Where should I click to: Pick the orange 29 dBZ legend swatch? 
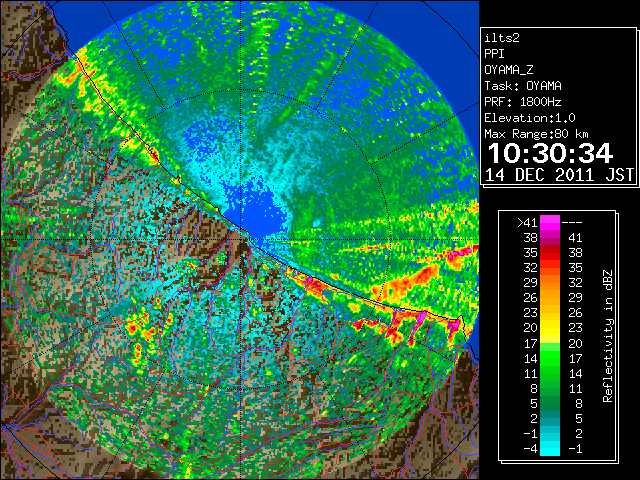click(x=550, y=283)
